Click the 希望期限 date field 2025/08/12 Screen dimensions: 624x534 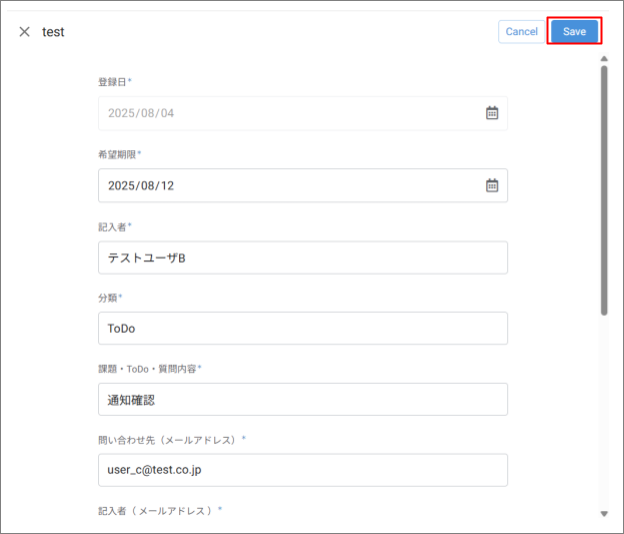pyautogui.click(x=303, y=185)
